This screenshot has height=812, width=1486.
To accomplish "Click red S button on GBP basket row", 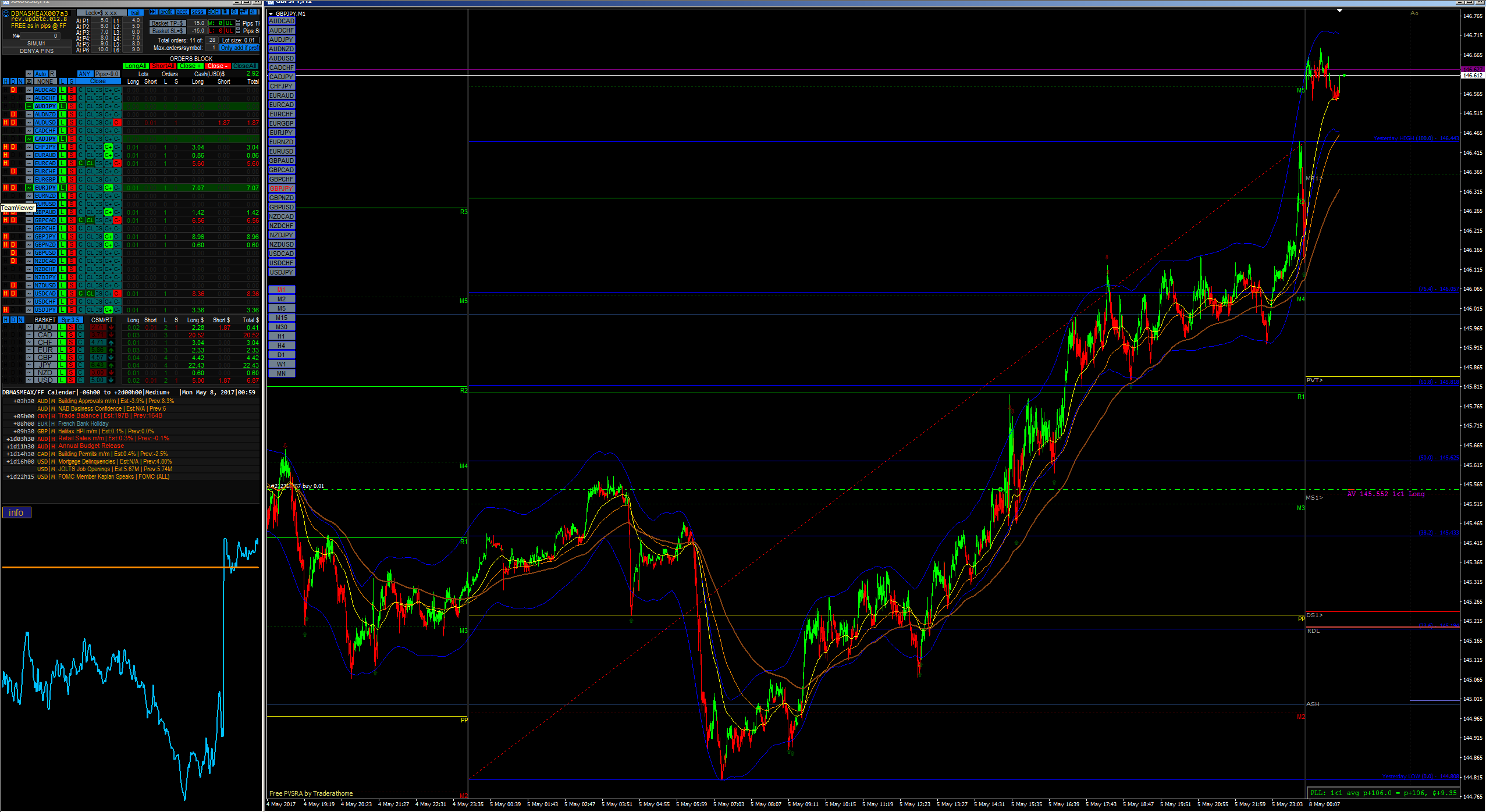I will click(71, 357).
